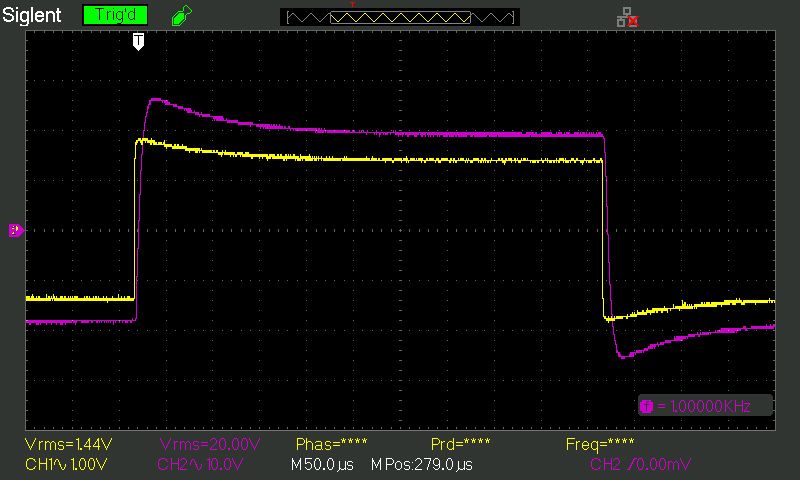The height and width of the screenshot is (480, 800).
Task: Click the magenta frequency counter icon
Action: [646, 407]
